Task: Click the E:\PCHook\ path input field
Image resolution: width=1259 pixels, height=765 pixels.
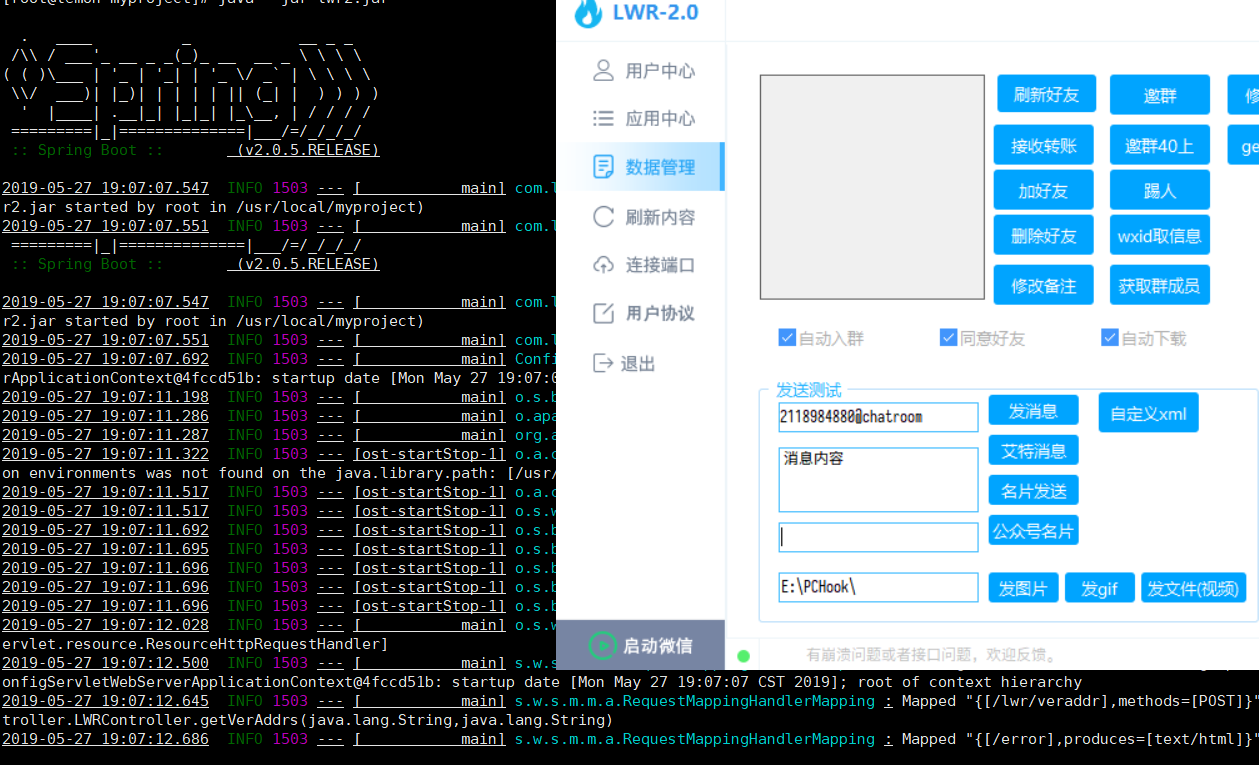Action: click(878, 587)
